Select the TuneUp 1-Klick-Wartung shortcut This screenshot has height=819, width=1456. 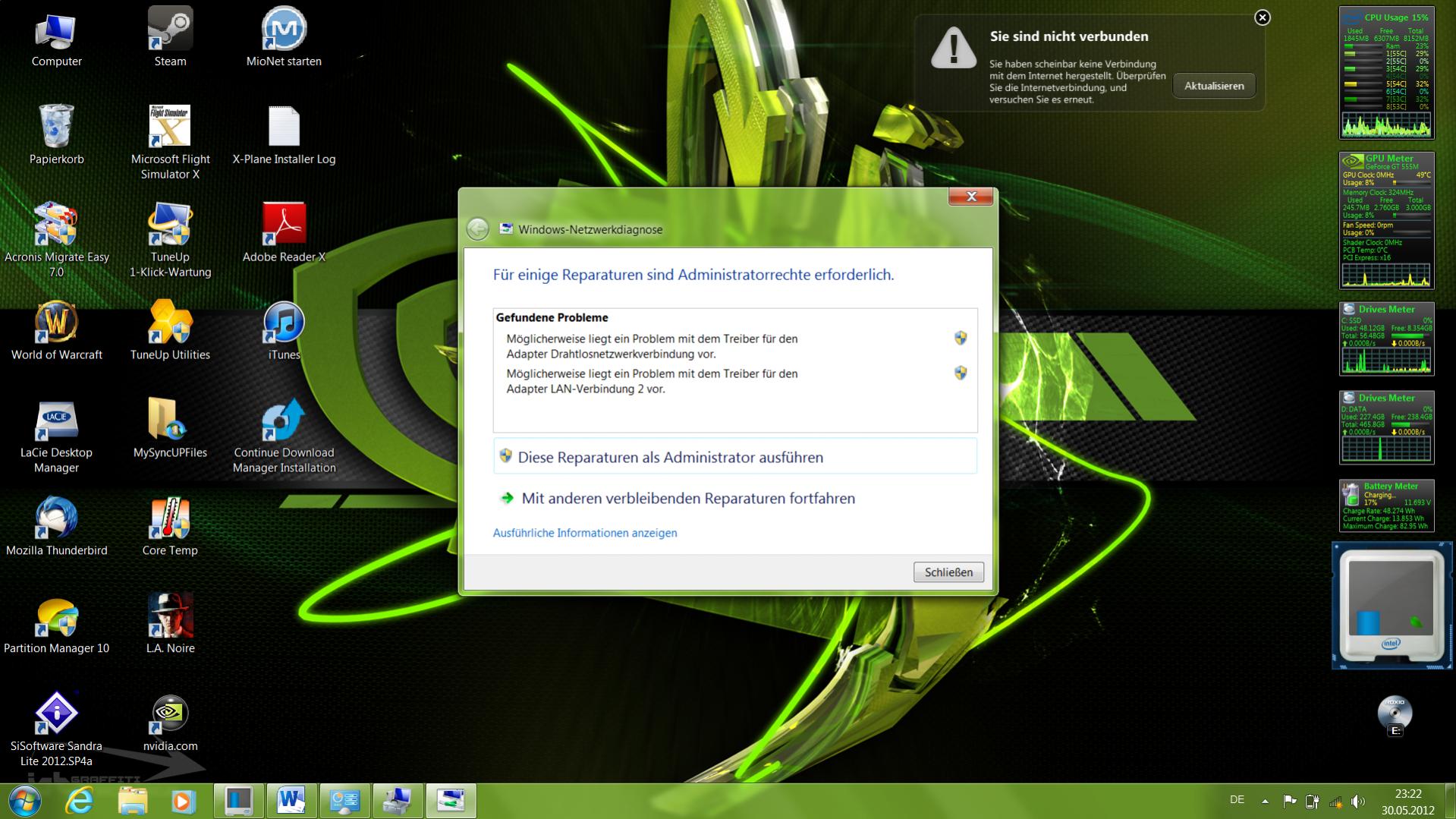[x=170, y=240]
